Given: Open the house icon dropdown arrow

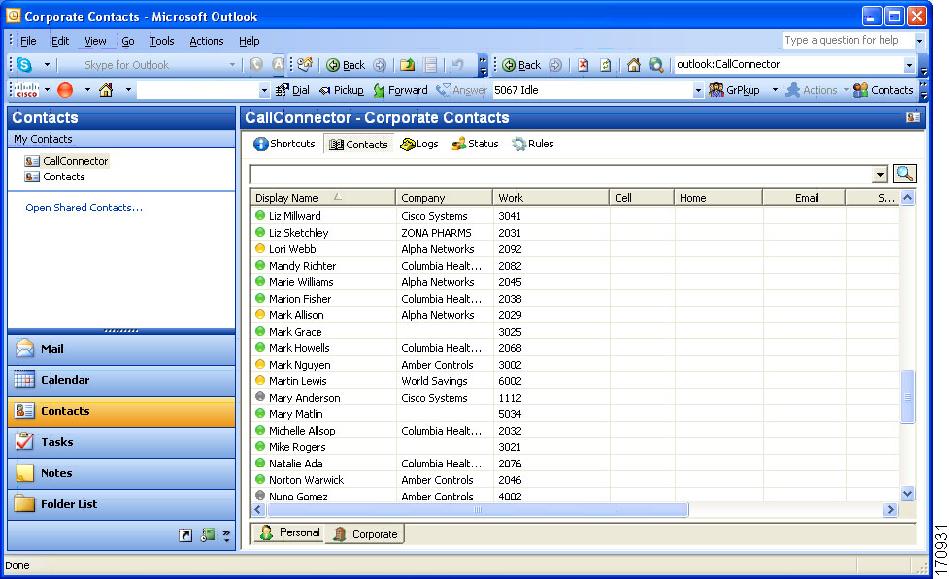Looking at the screenshot, I should point(128,90).
